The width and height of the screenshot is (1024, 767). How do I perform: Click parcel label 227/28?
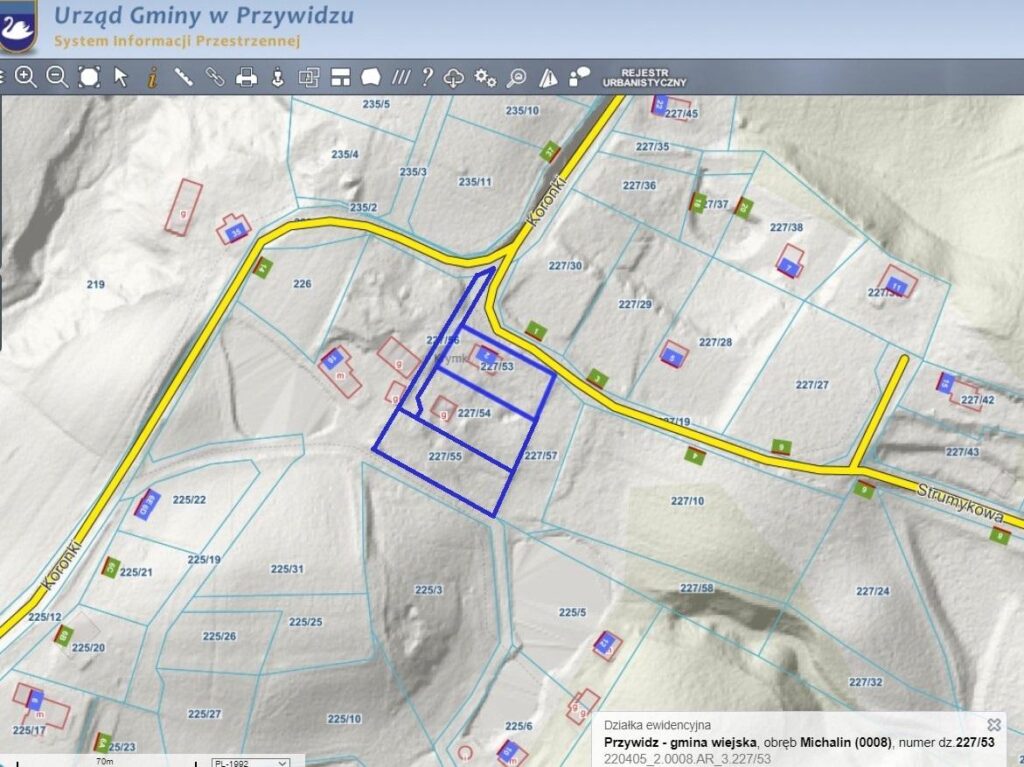tap(716, 342)
